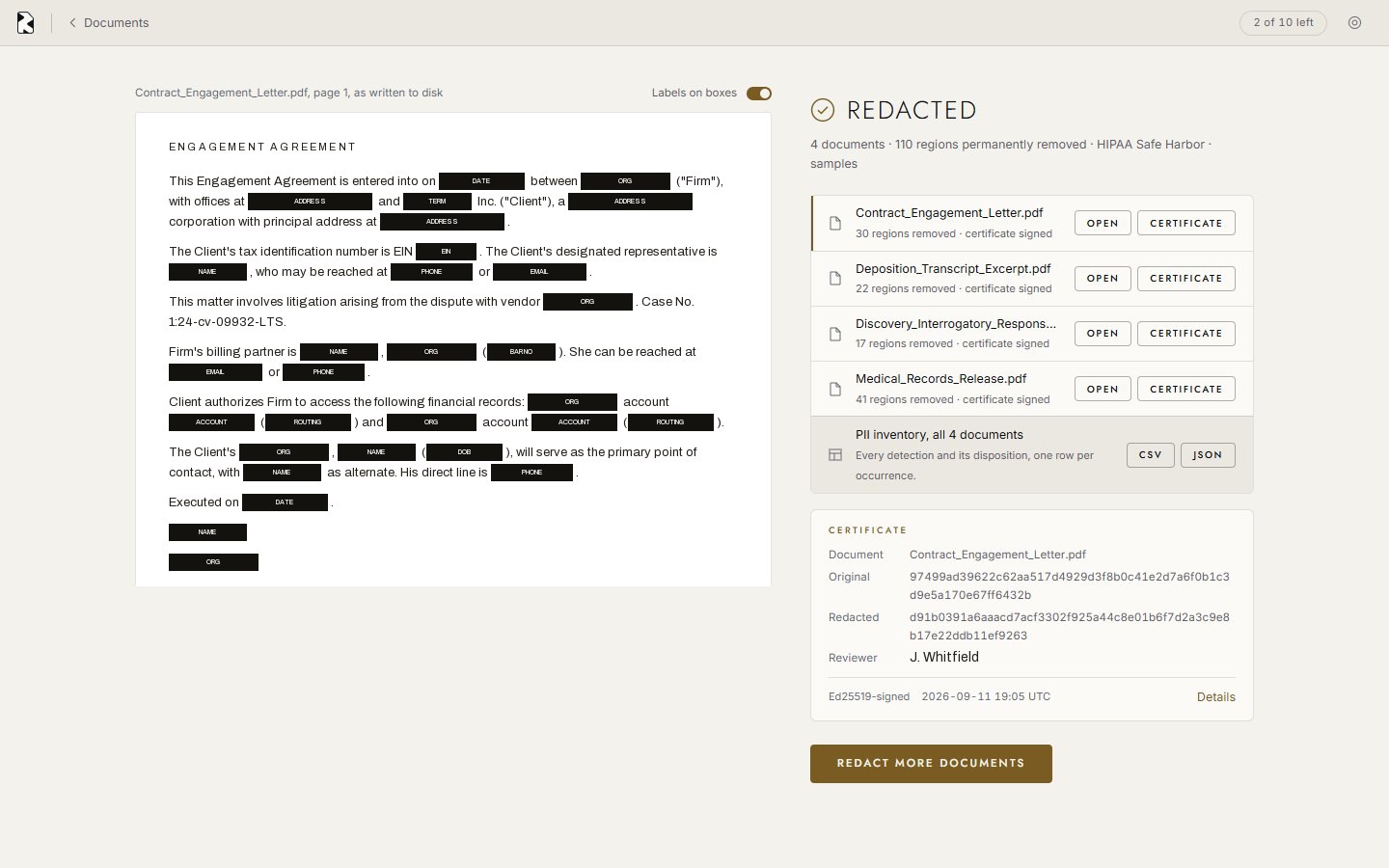Click '30 regions removed · certificate signed' text
The height and width of the screenshot is (868, 1389).
point(954,233)
